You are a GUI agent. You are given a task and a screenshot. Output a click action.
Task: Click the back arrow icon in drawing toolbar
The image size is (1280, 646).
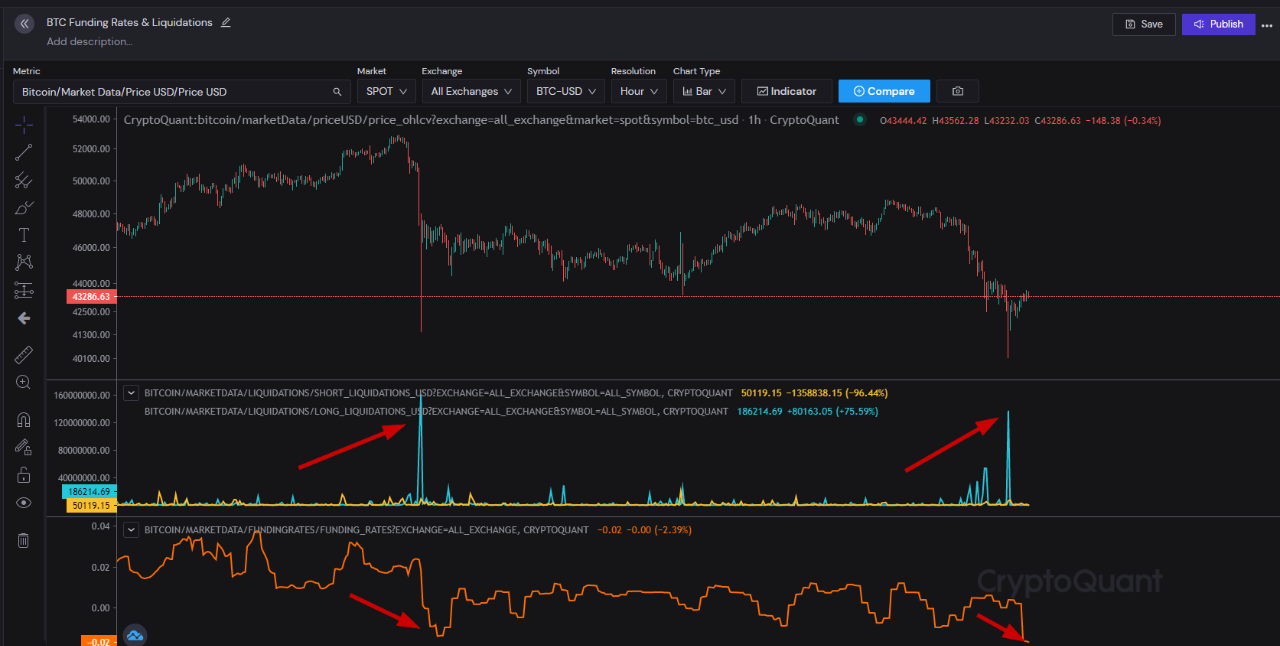[x=24, y=318]
